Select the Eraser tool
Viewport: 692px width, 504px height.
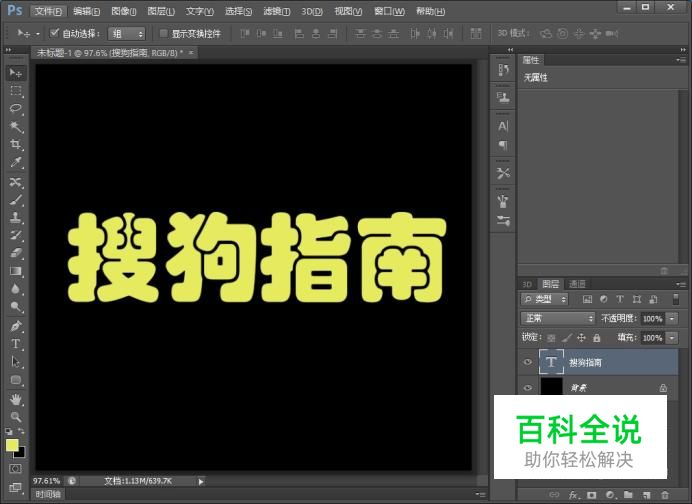(x=16, y=253)
